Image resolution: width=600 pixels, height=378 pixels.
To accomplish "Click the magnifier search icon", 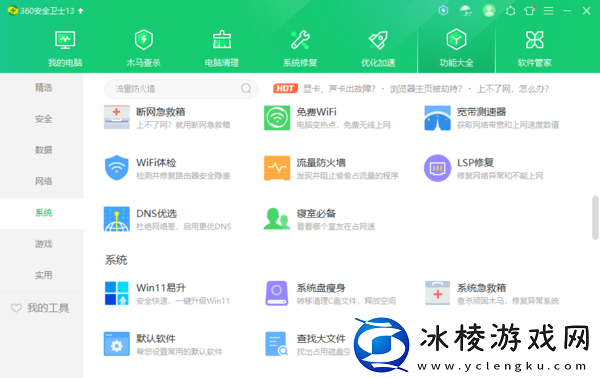I will 246,89.
